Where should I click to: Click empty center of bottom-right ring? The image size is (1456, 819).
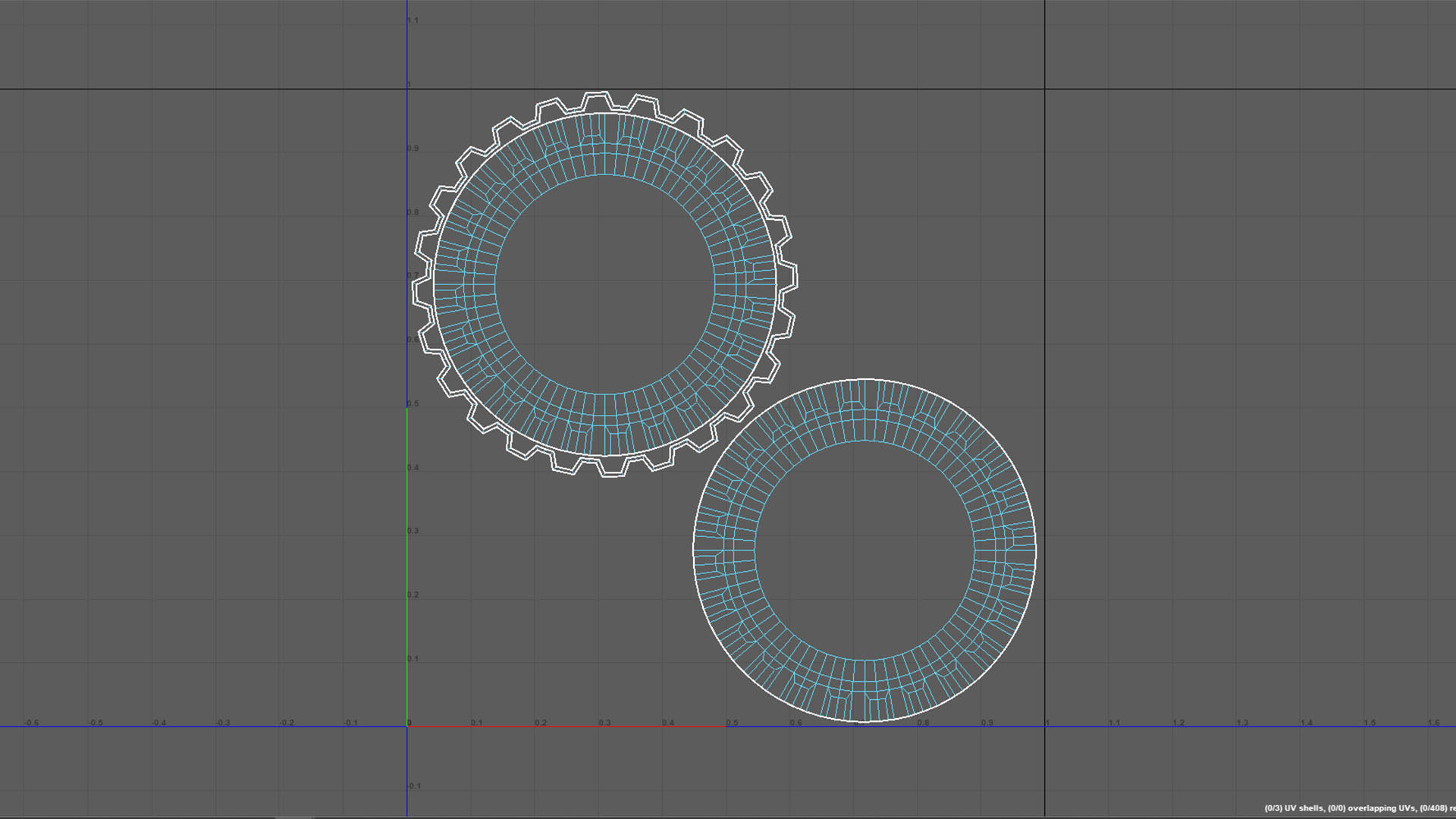[x=864, y=551]
